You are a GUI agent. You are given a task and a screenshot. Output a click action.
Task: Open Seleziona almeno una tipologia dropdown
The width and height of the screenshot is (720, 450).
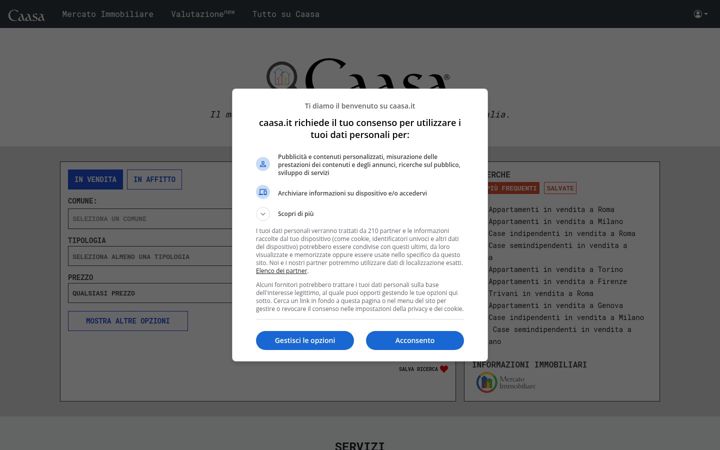150,256
